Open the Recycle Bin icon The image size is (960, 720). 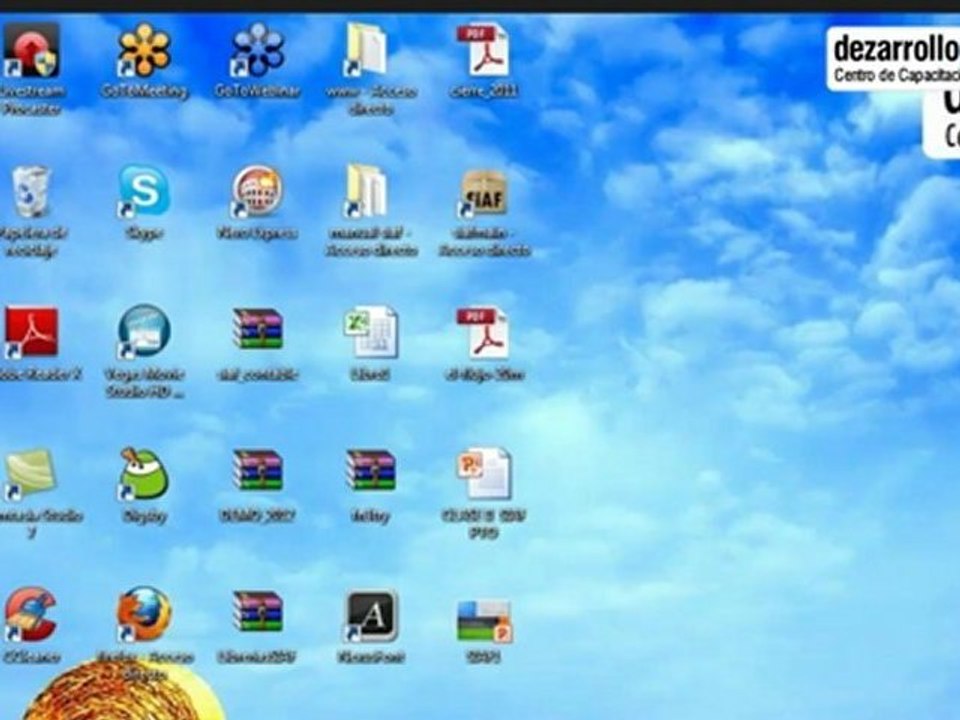(x=30, y=192)
